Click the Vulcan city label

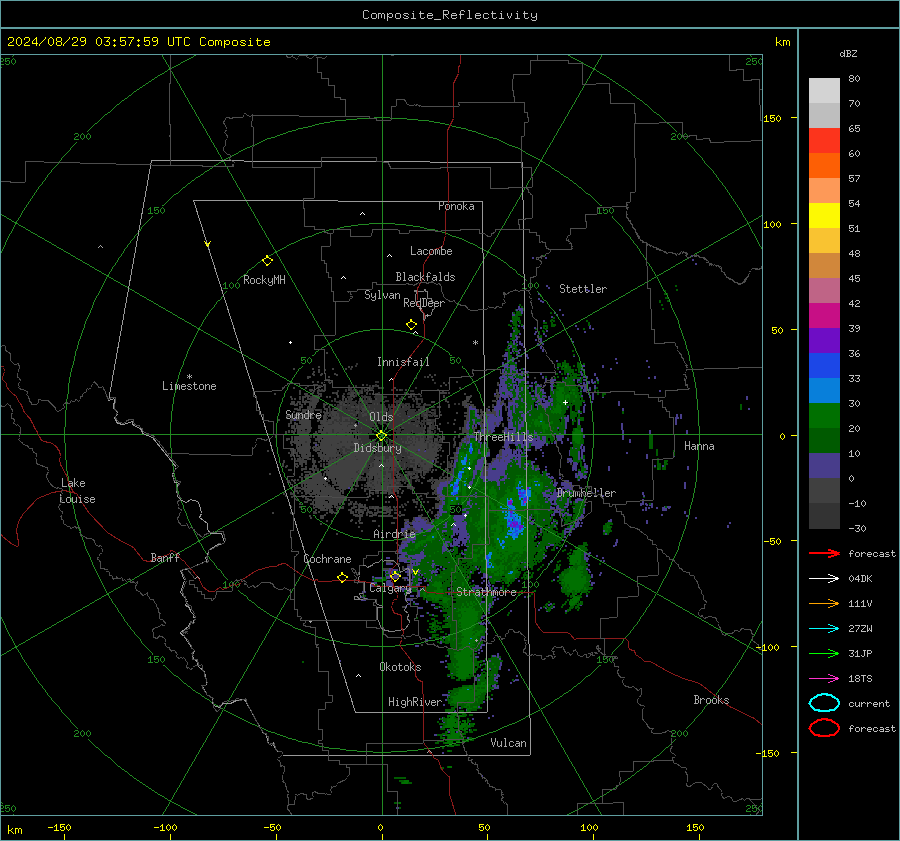[508, 743]
